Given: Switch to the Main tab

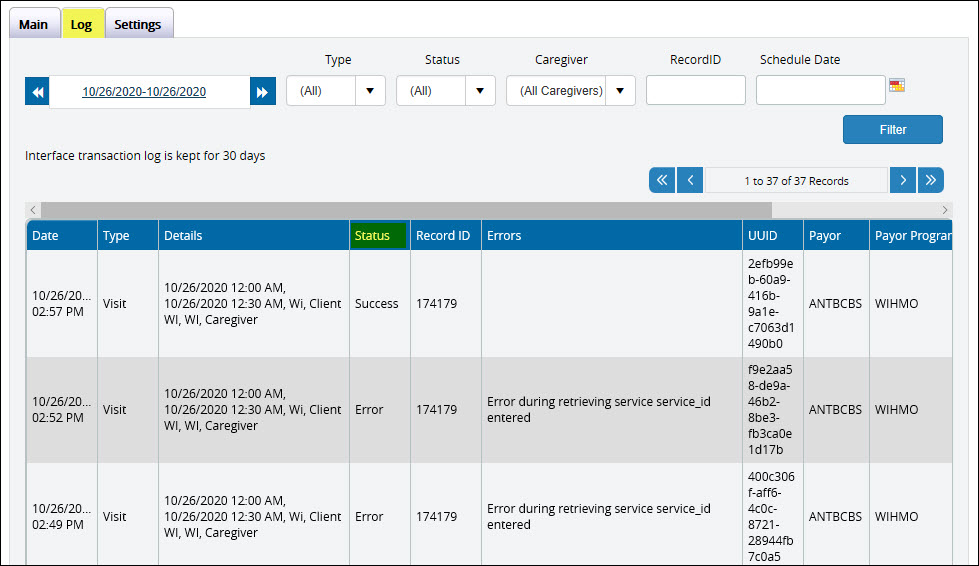Looking at the screenshot, I should (34, 24).
